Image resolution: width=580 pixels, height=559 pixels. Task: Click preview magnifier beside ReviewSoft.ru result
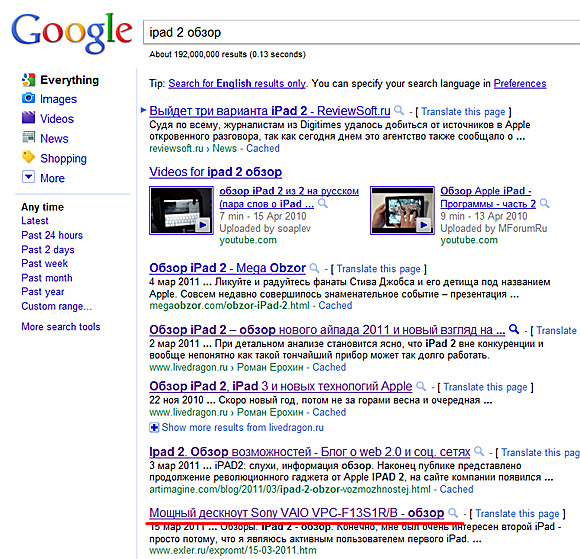399,110
